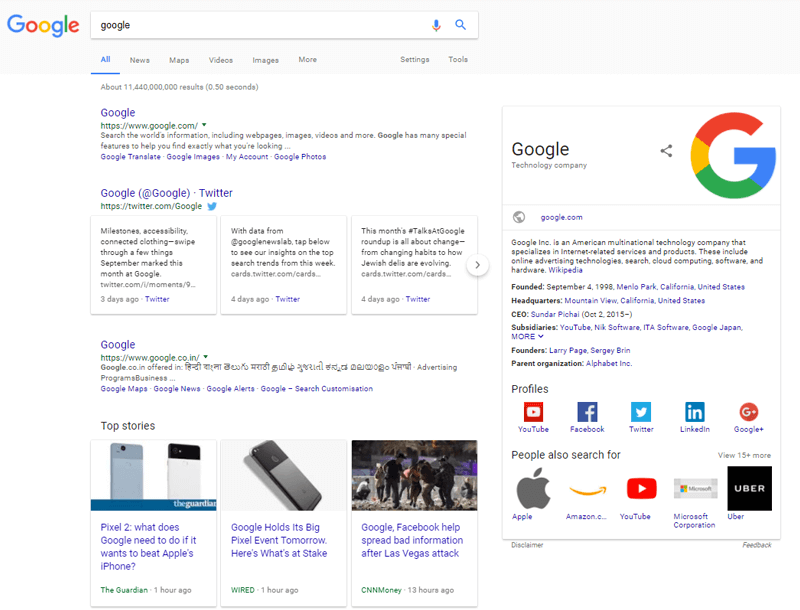Open View 15+ more suggestions
The image size is (800, 610).
744,454
